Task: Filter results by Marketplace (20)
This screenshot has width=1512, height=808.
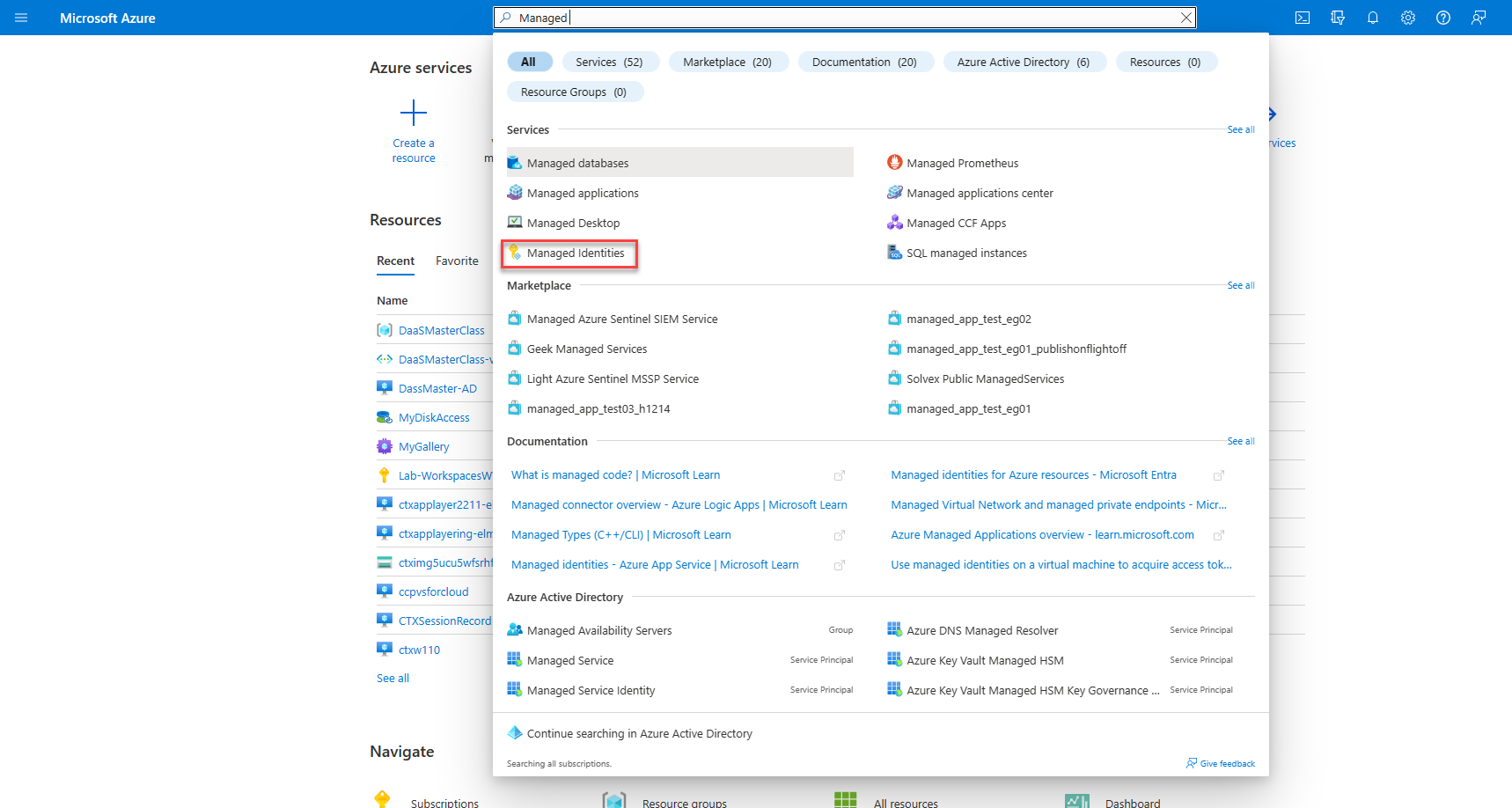Action: pyautogui.click(x=727, y=62)
